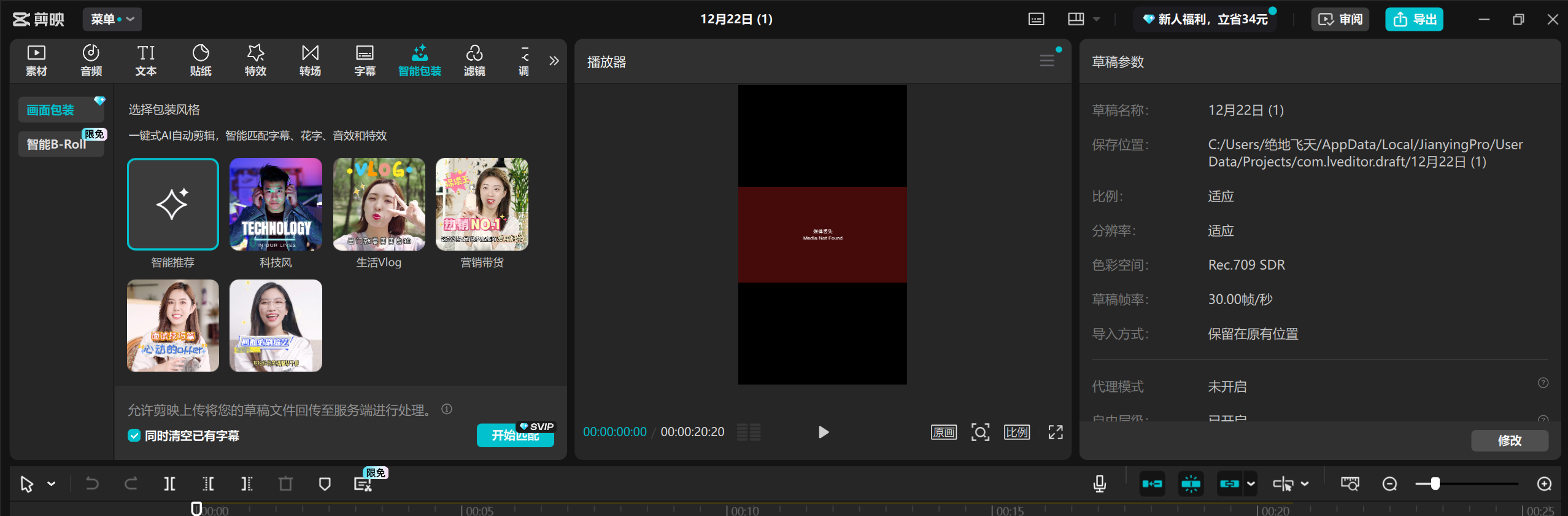Image resolution: width=1568 pixels, height=516 pixels.
Task: Toggle the main track magnet snap button
Action: point(1152,484)
